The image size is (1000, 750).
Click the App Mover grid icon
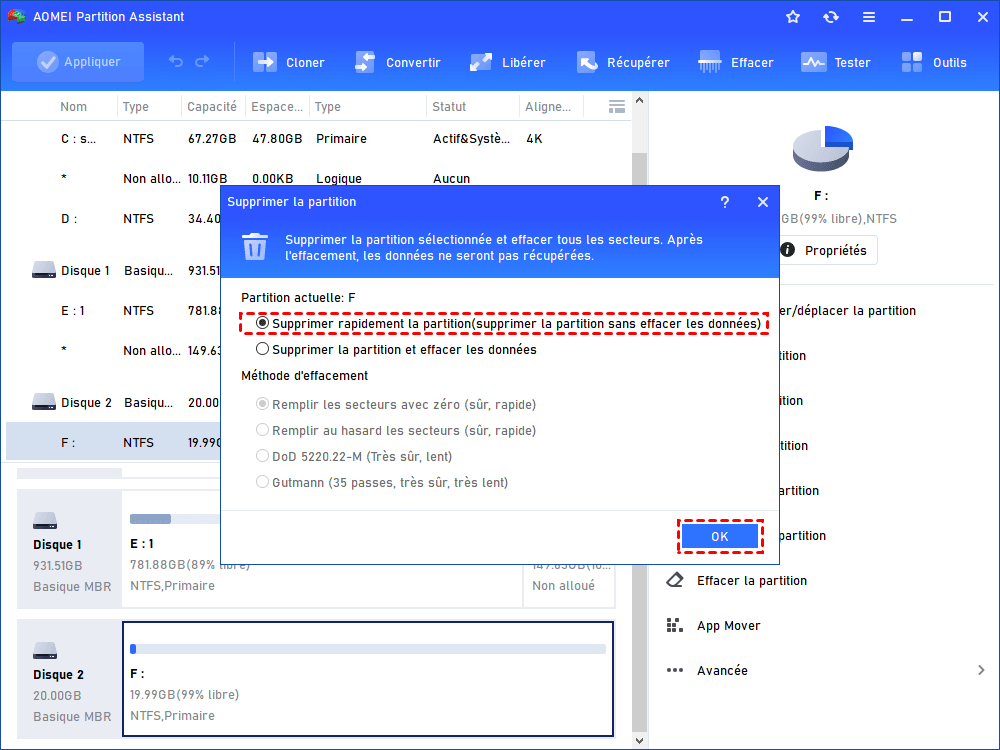(675, 626)
